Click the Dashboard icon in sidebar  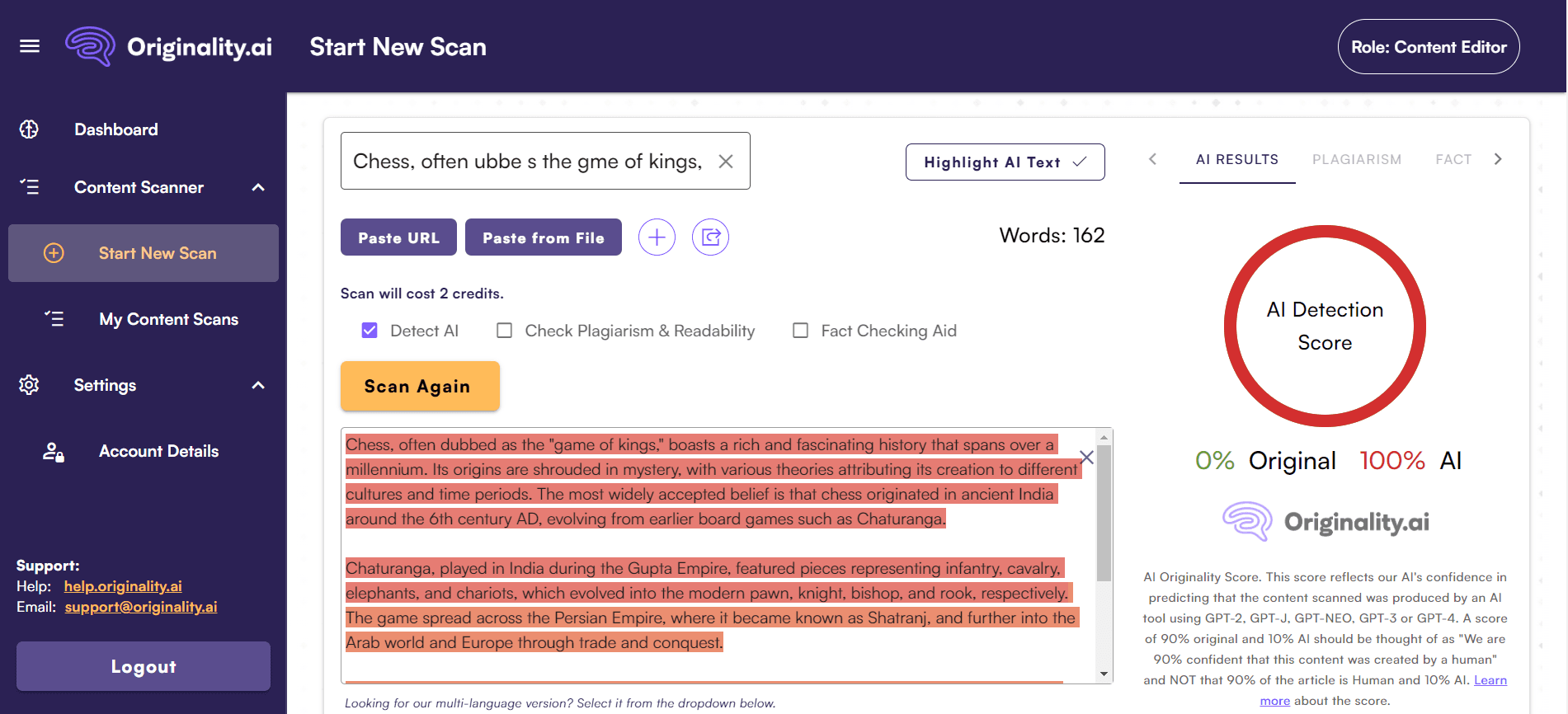pyautogui.click(x=30, y=129)
